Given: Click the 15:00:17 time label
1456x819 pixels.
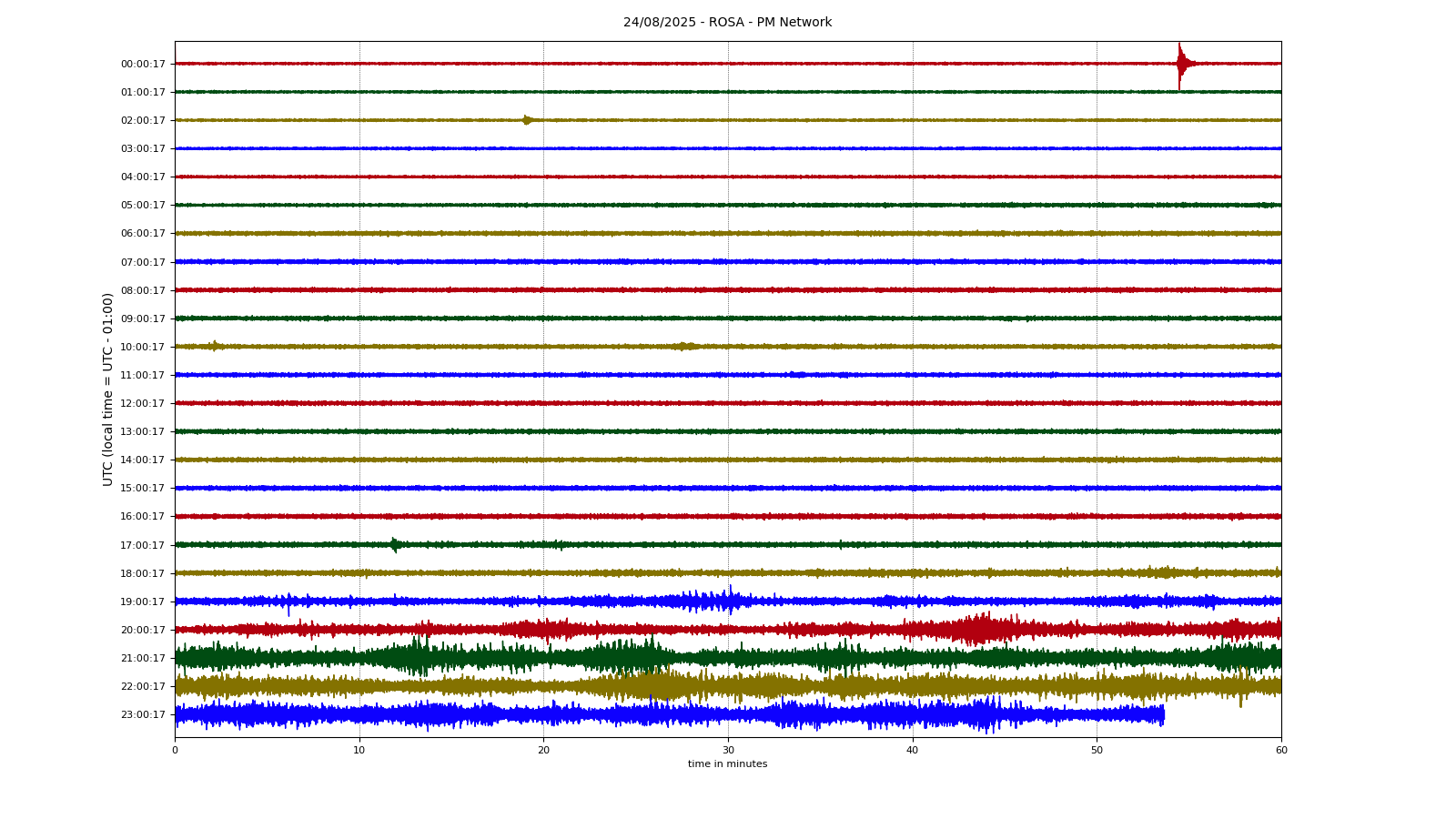Looking at the screenshot, I should pos(143,488).
